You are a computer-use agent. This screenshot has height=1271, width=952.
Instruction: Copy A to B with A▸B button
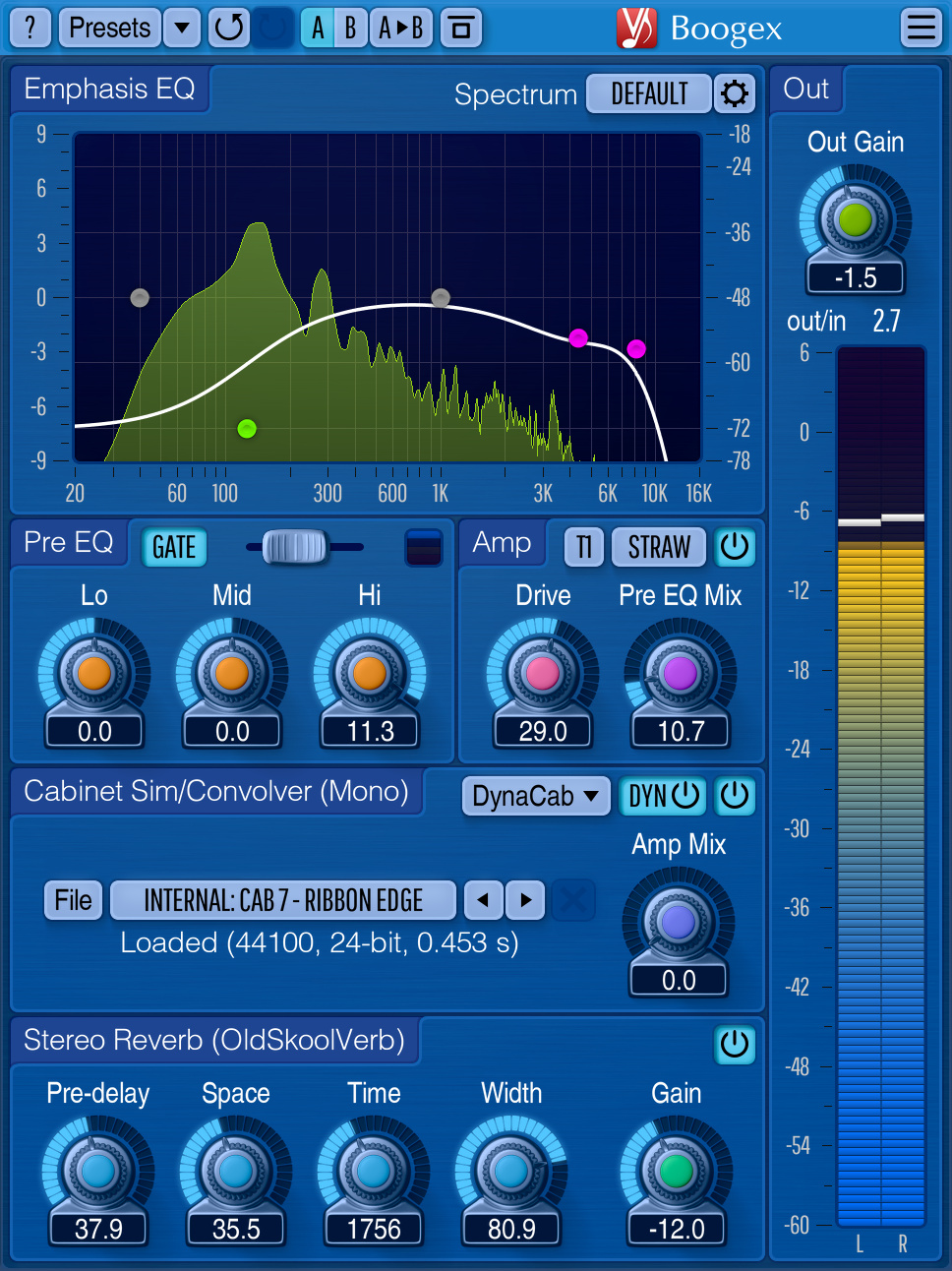coord(401,28)
